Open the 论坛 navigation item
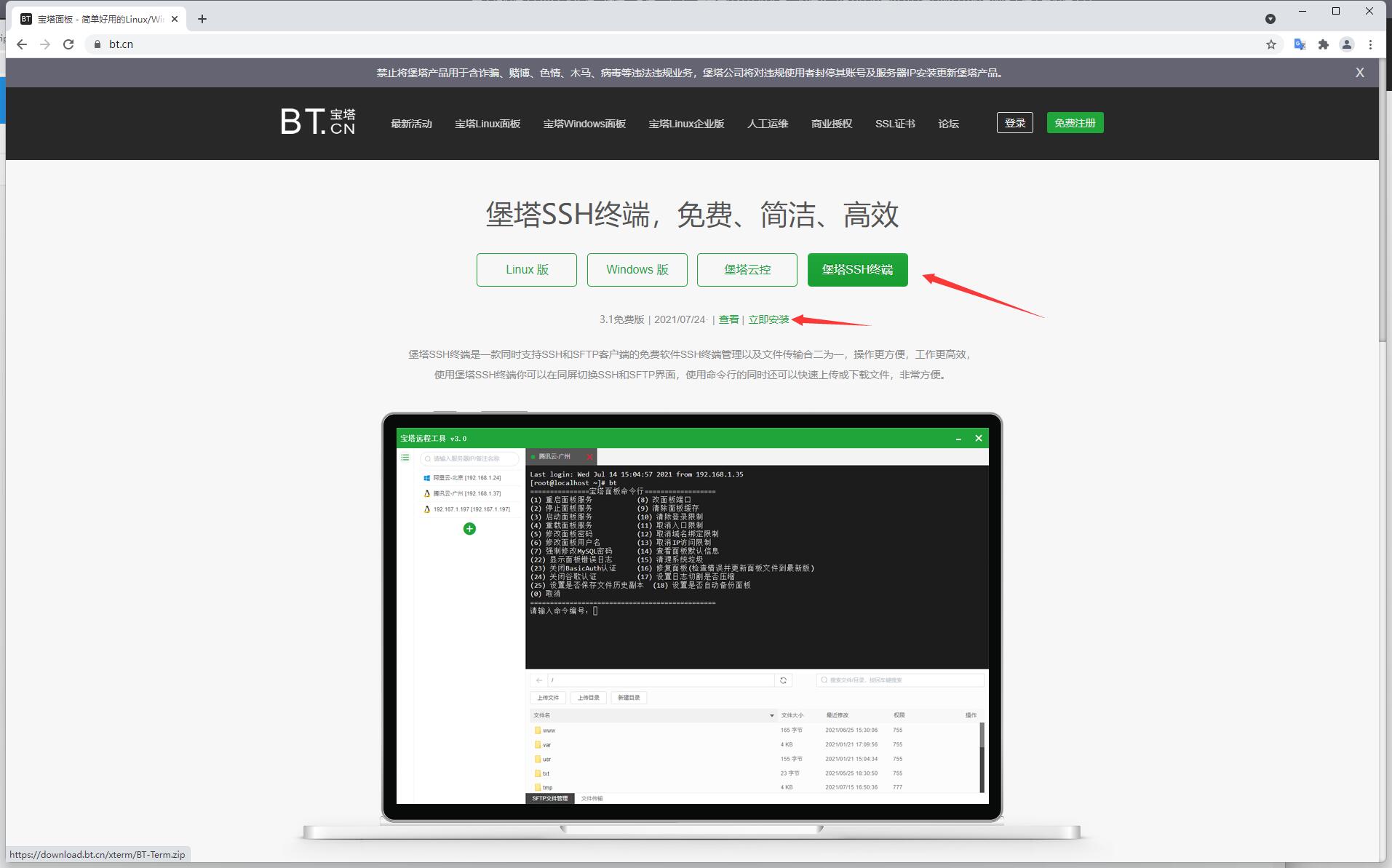Image resolution: width=1392 pixels, height=868 pixels. 949,124
